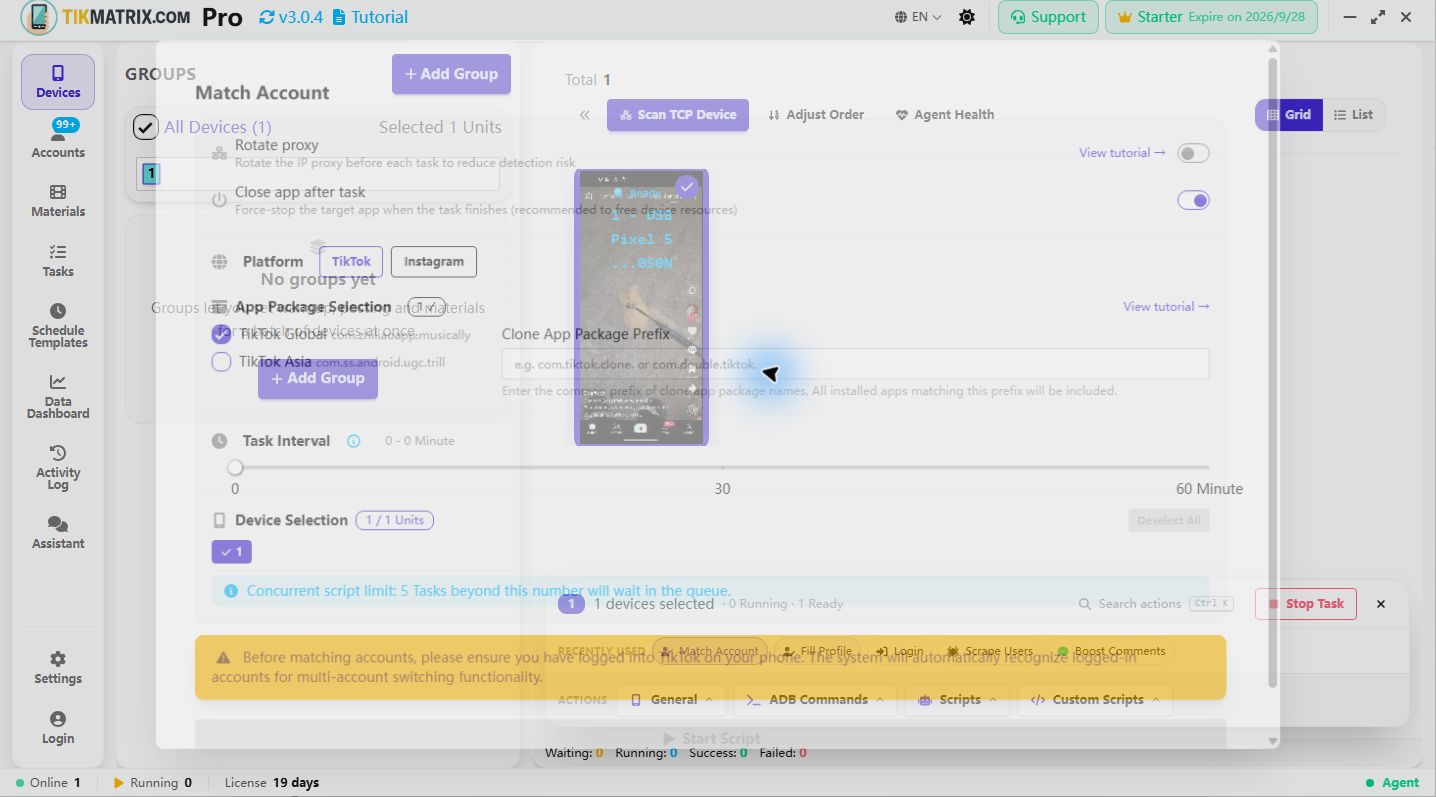Screen dimensions: 1436x797
Task: Open View tutorial link beside Rotate proxy
Action: click(x=1122, y=153)
